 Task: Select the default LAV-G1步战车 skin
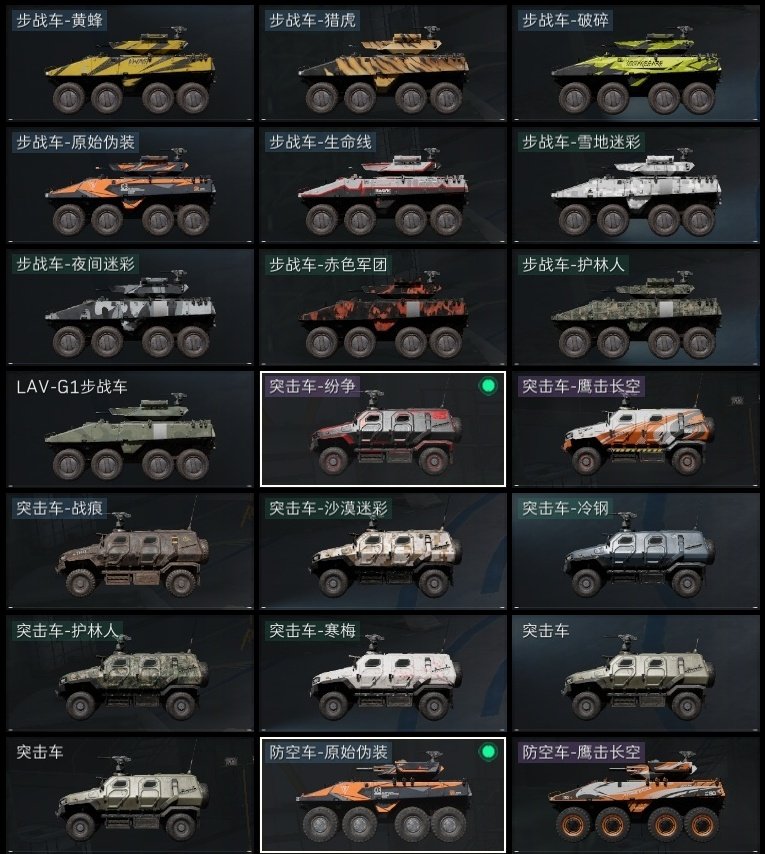coord(130,429)
